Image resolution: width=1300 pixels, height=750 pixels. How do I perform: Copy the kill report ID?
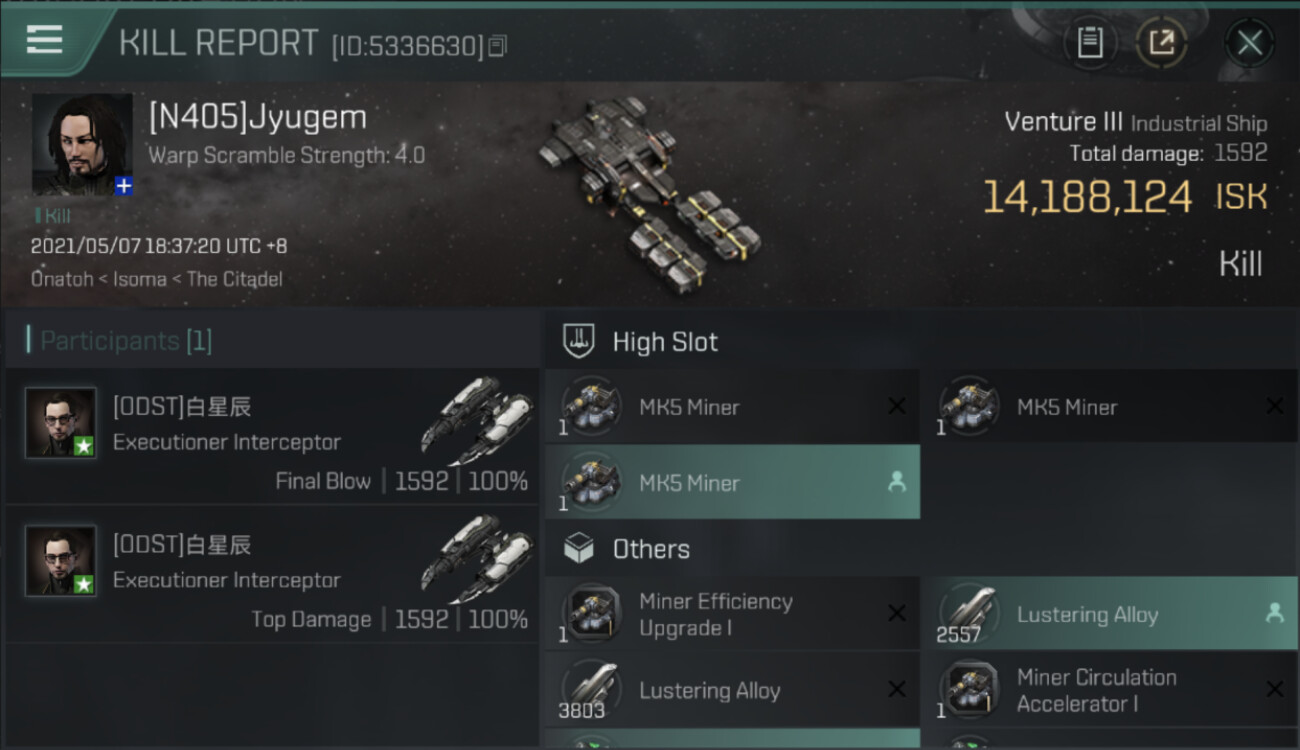point(498,45)
